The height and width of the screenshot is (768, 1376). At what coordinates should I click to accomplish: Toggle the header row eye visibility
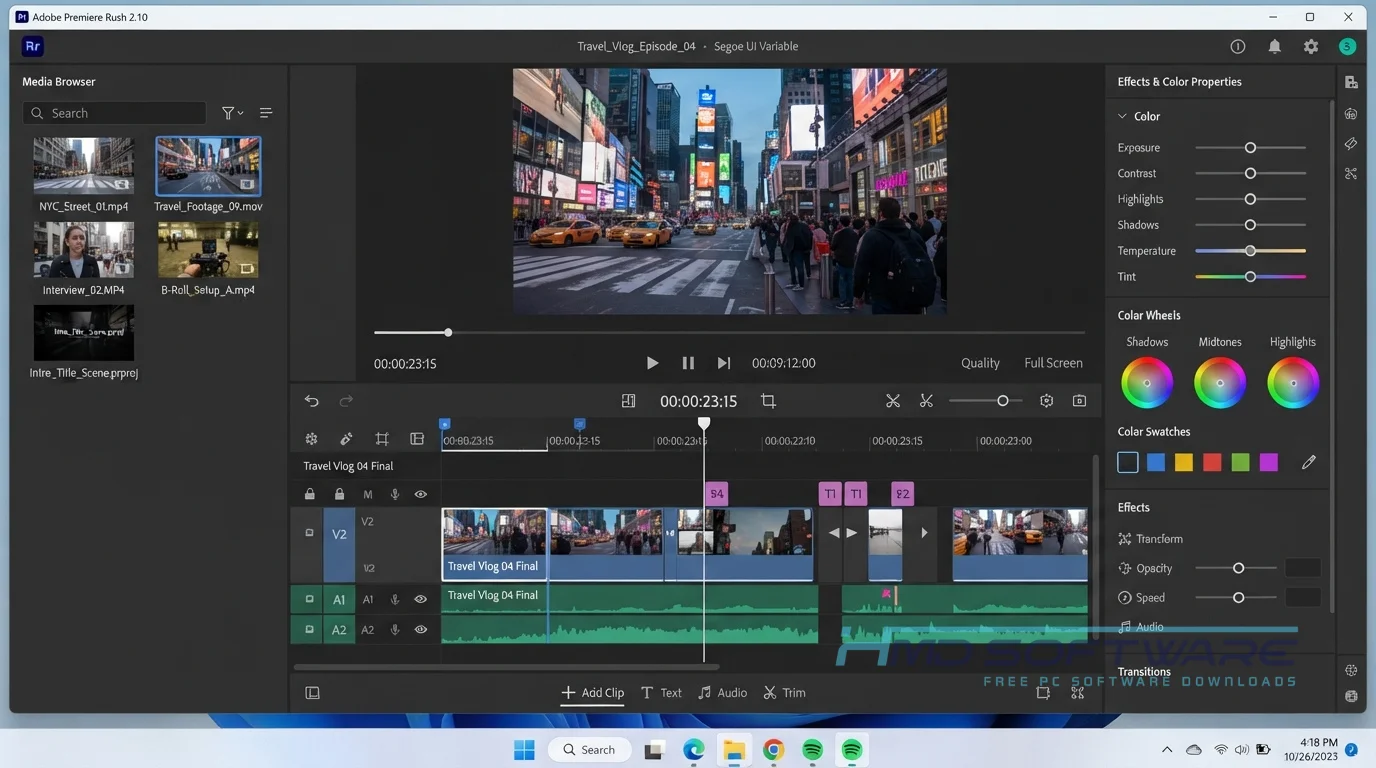pyautogui.click(x=421, y=494)
